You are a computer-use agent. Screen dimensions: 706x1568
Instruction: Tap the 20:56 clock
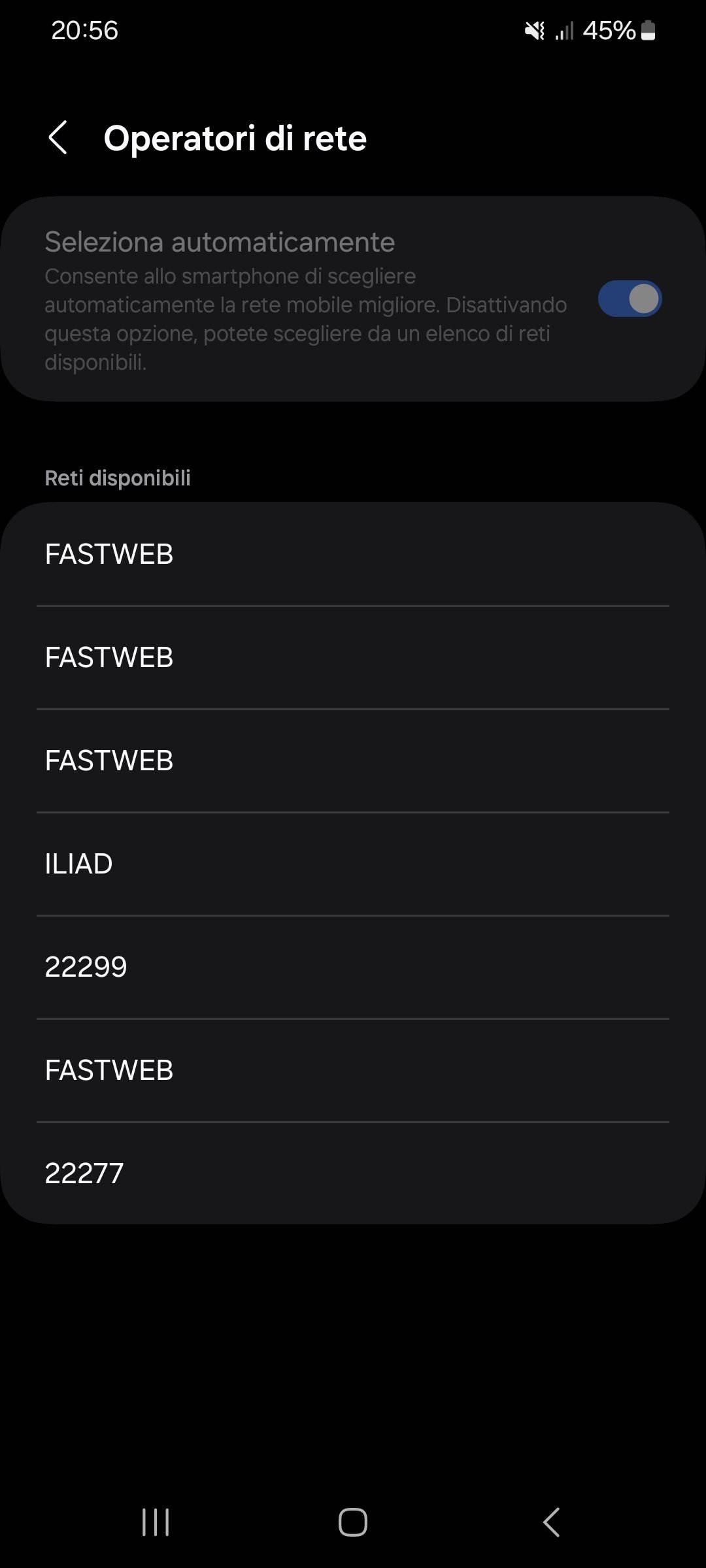pos(85,31)
